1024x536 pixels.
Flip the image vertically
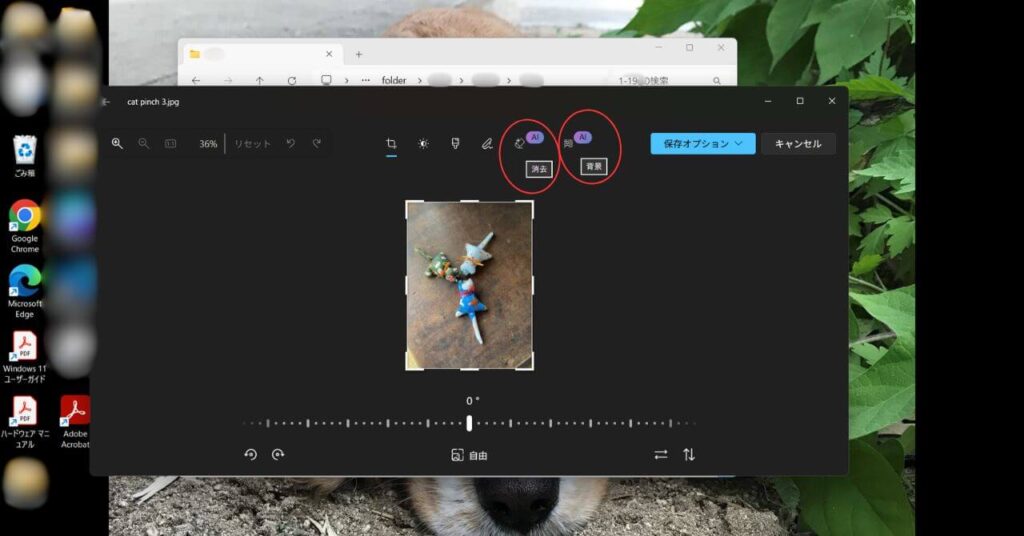pyautogui.click(x=689, y=454)
